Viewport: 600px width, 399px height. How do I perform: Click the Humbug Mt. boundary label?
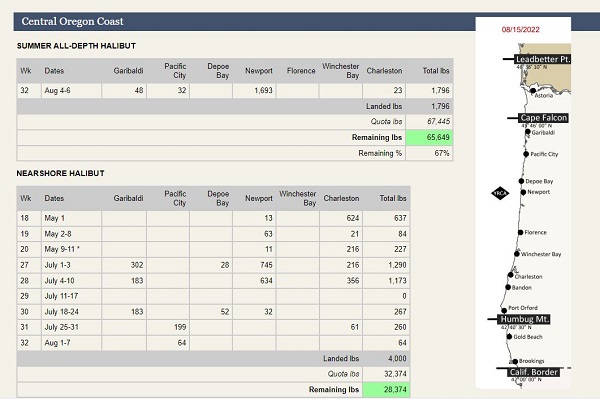click(524, 319)
